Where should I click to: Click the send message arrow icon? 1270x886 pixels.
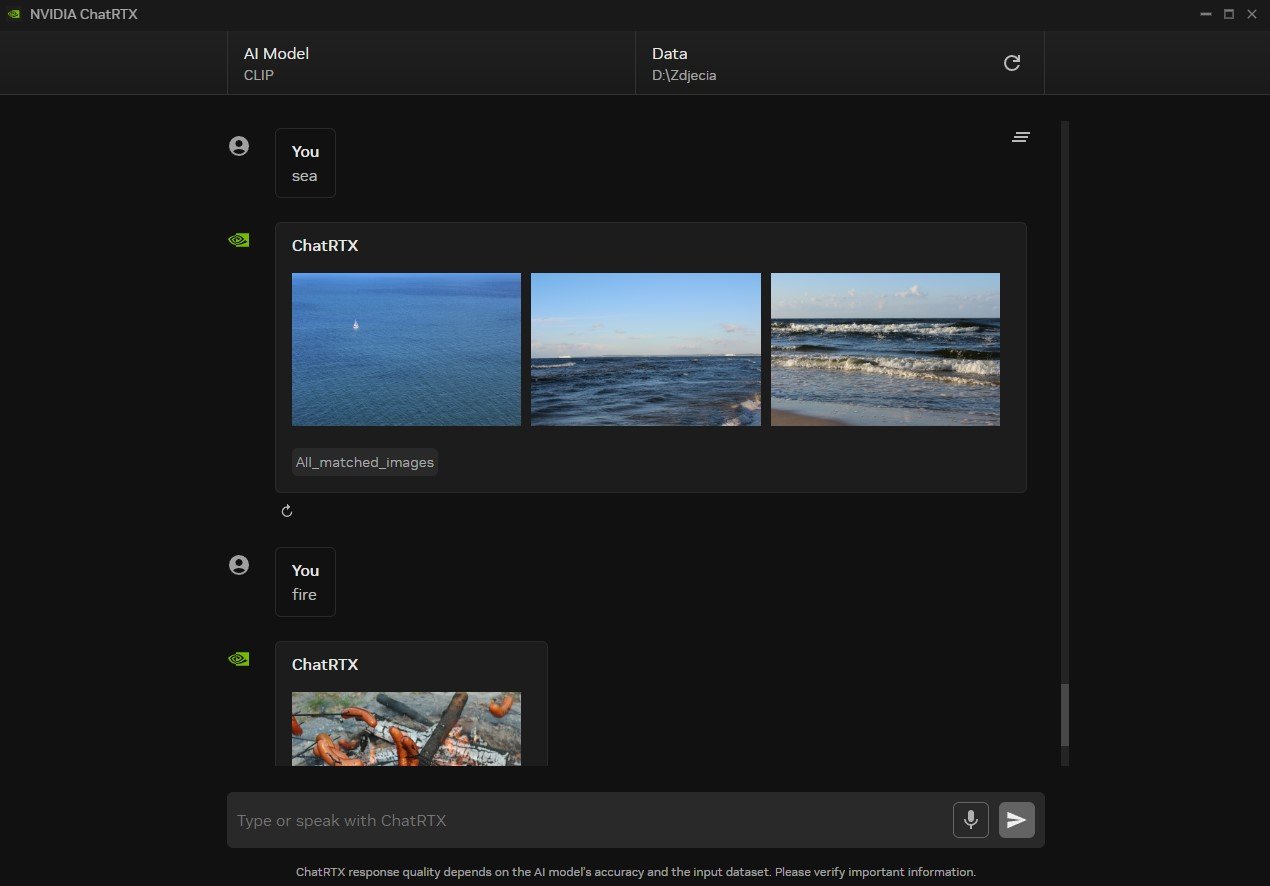(1016, 820)
